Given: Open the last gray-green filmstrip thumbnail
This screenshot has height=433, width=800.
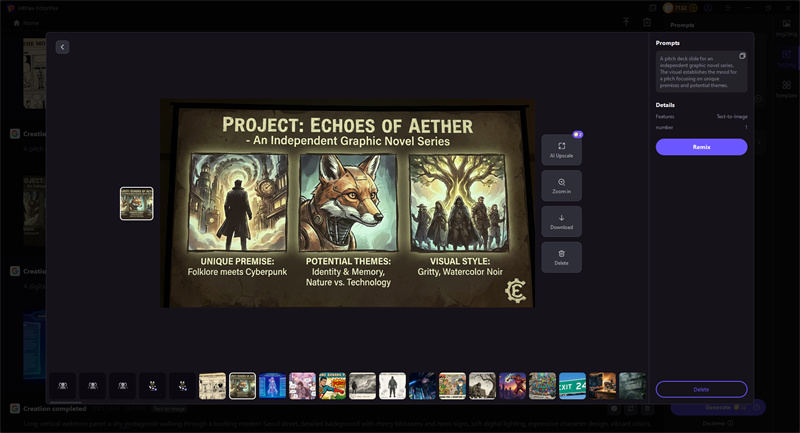Looking at the screenshot, I should (x=633, y=386).
